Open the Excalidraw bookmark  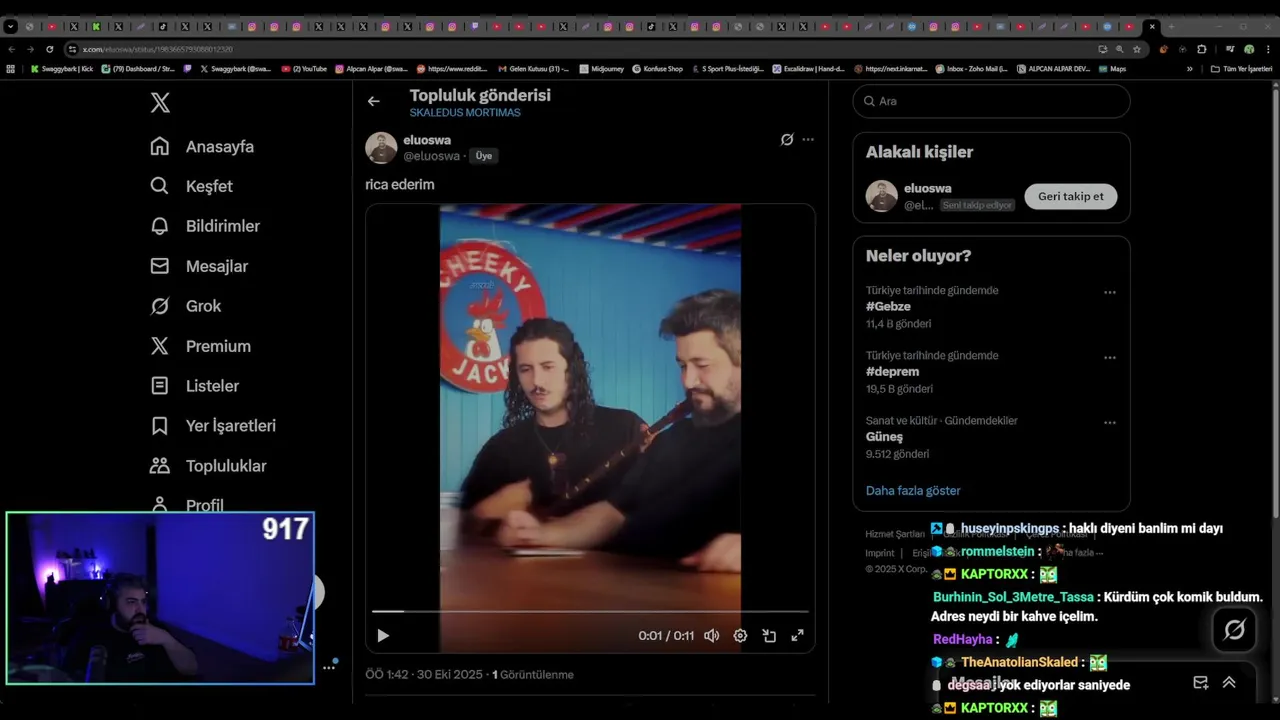(x=808, y=69)
